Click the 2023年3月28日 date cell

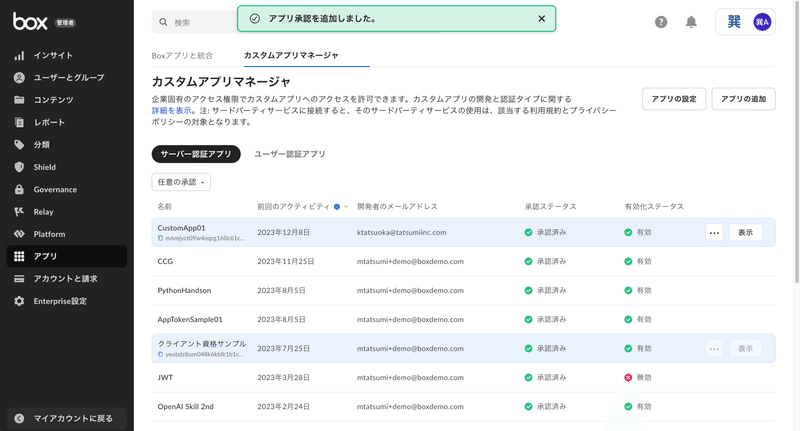(283, 378)
